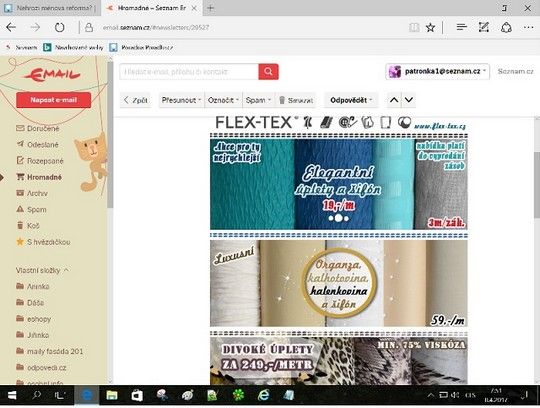This screenshot has width=540, height=408.
Task: Open Doručené inbox folder
Action: 38,128
